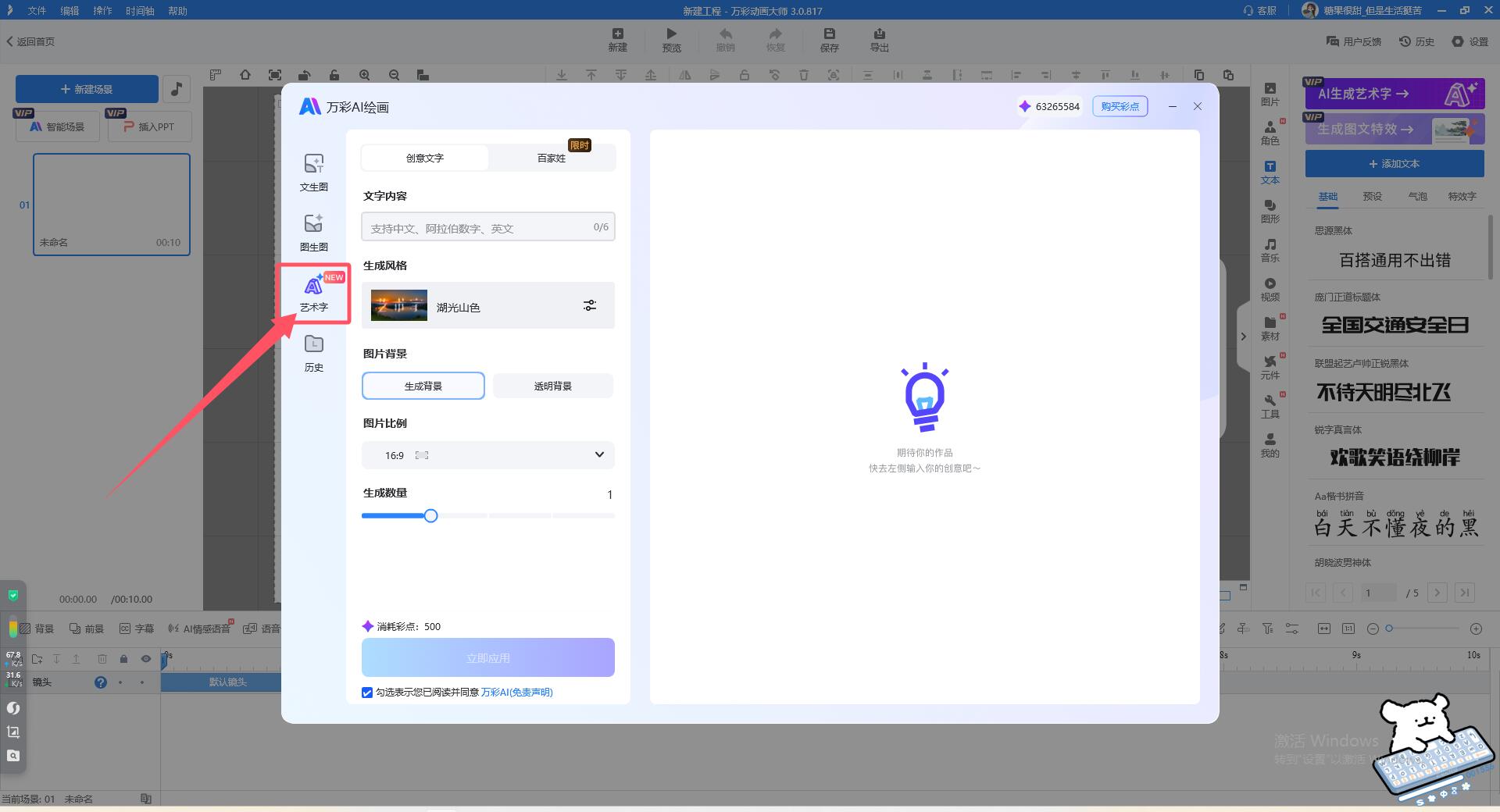Open the 图片 image panel in right sidebar
The image size is (1500, 812).
click(1270, 94)
